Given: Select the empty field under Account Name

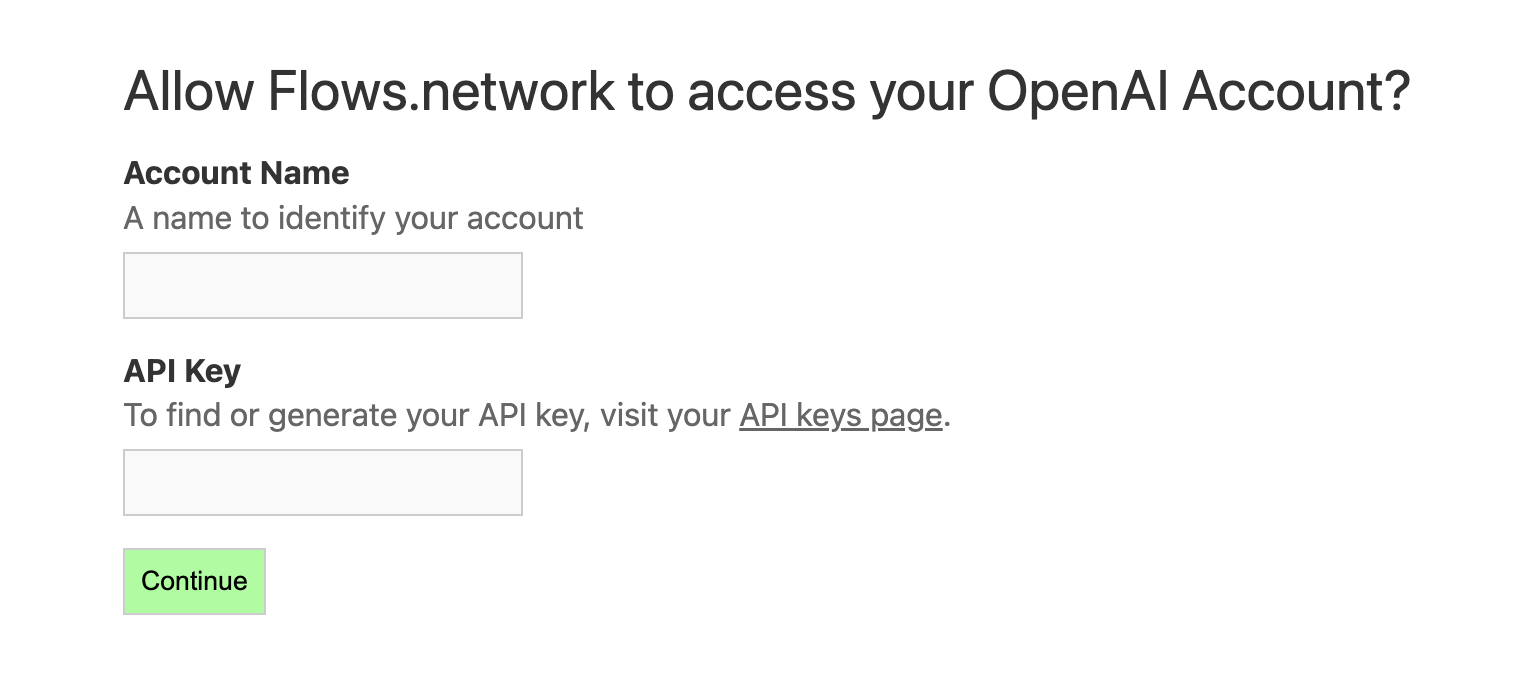Looking at the screenshot, I should click(322, 285).
